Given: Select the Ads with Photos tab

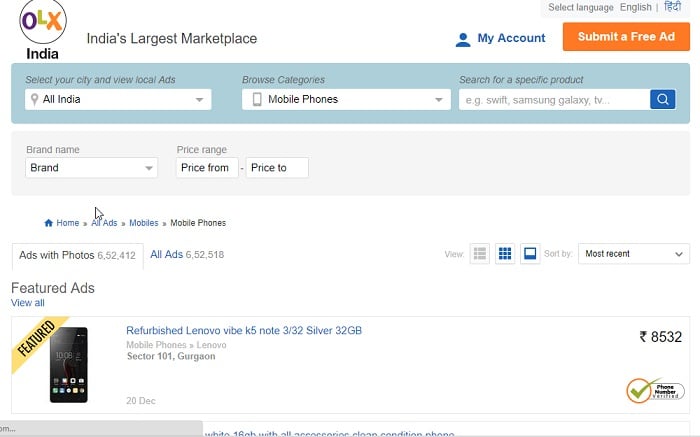Looking at the screenshot, I should point(77,255).
